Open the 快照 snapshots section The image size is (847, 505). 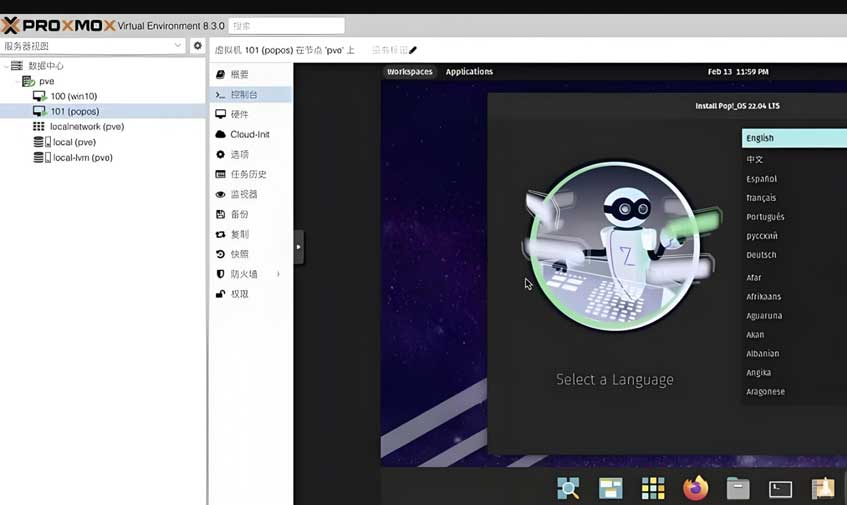tap(239, 254)
